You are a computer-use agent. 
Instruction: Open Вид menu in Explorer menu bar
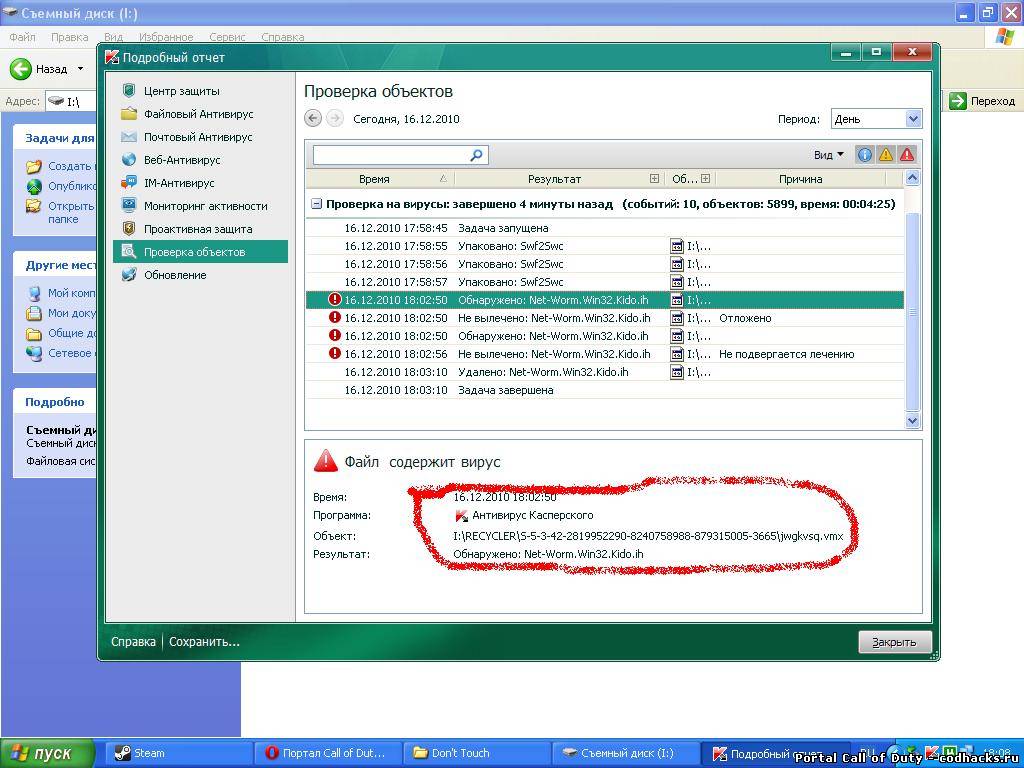114,37
